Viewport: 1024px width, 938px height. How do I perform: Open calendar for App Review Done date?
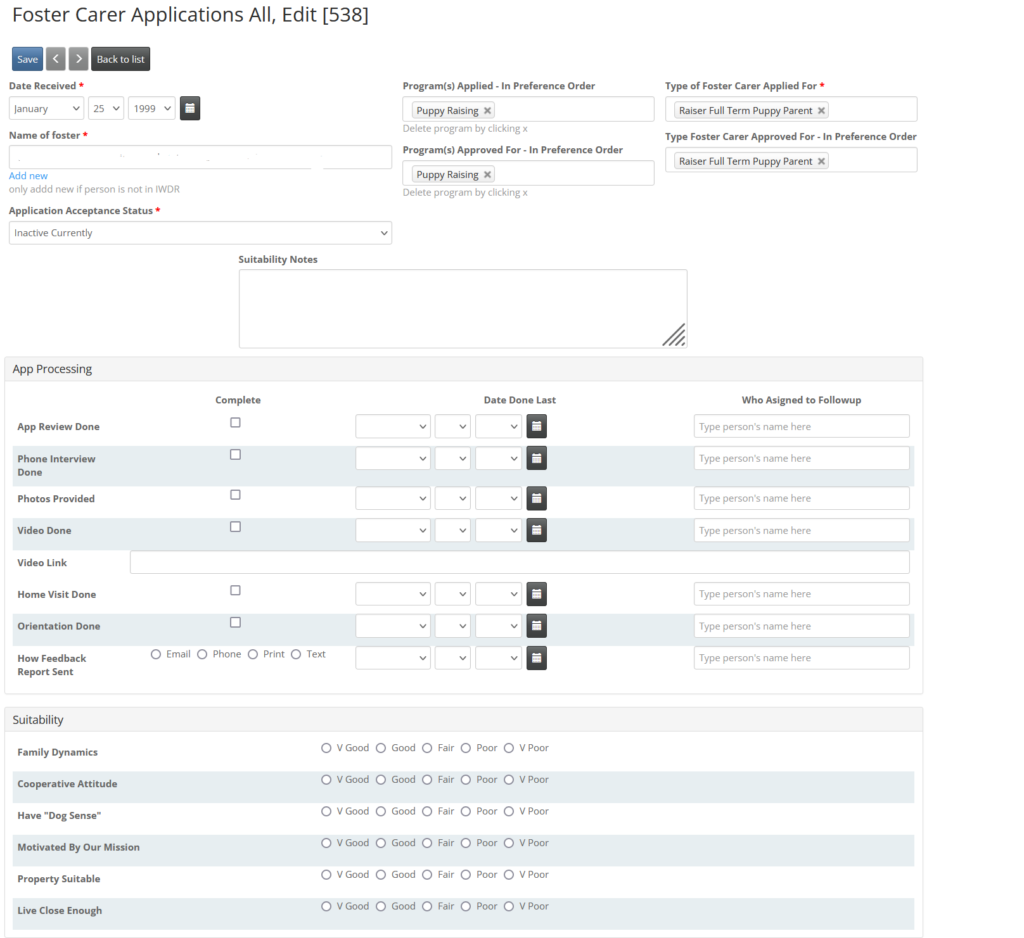(x=536, y=427)
